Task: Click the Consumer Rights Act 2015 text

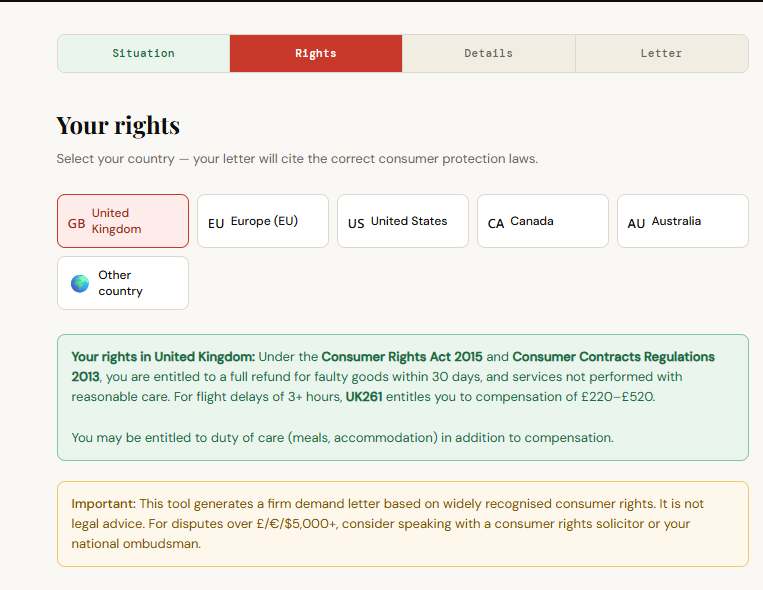Action: coord(401,357)
